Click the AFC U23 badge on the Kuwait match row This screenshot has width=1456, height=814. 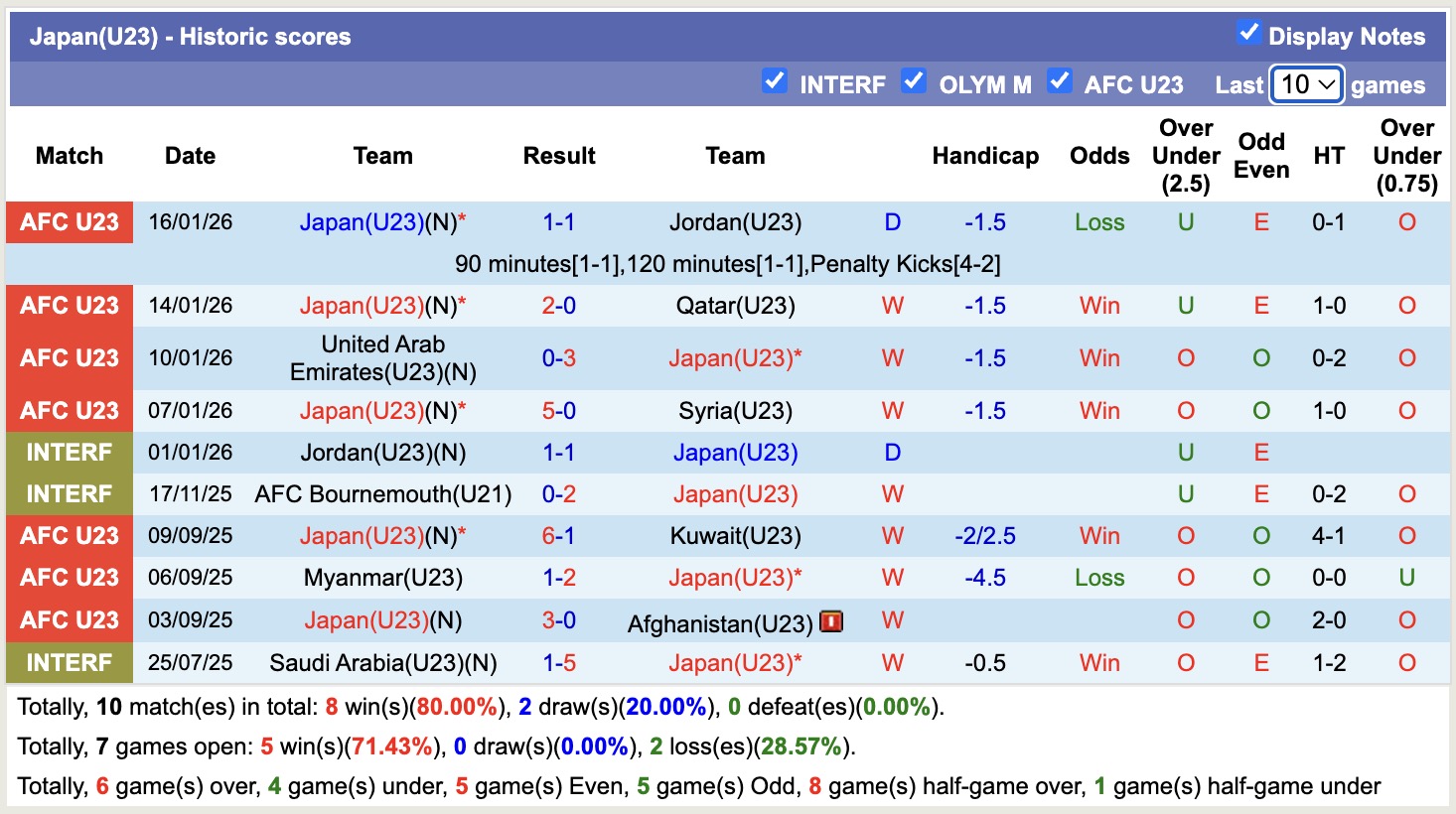tap(69, 535)
